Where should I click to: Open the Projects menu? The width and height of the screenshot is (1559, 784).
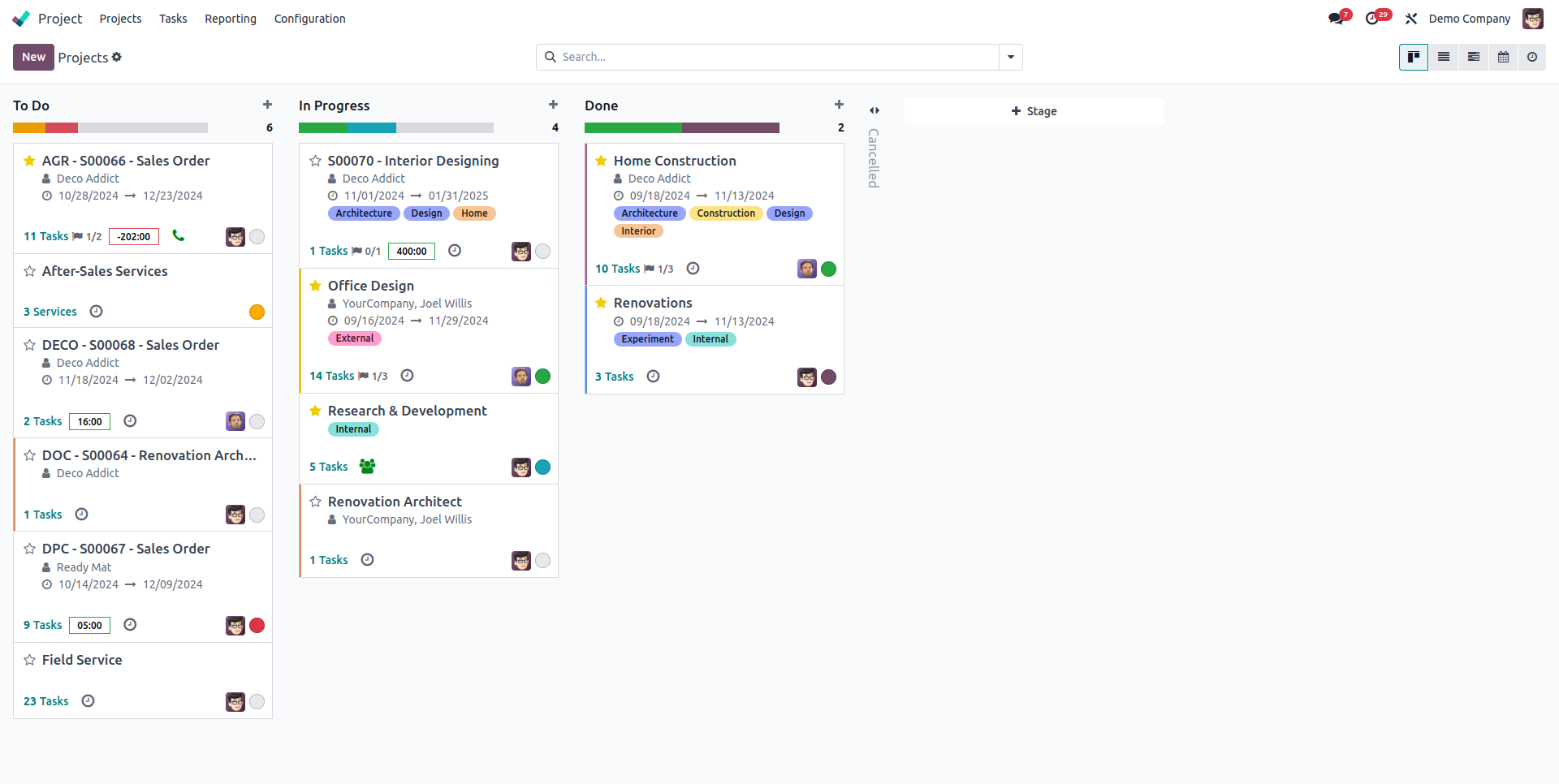pos(120,19)
